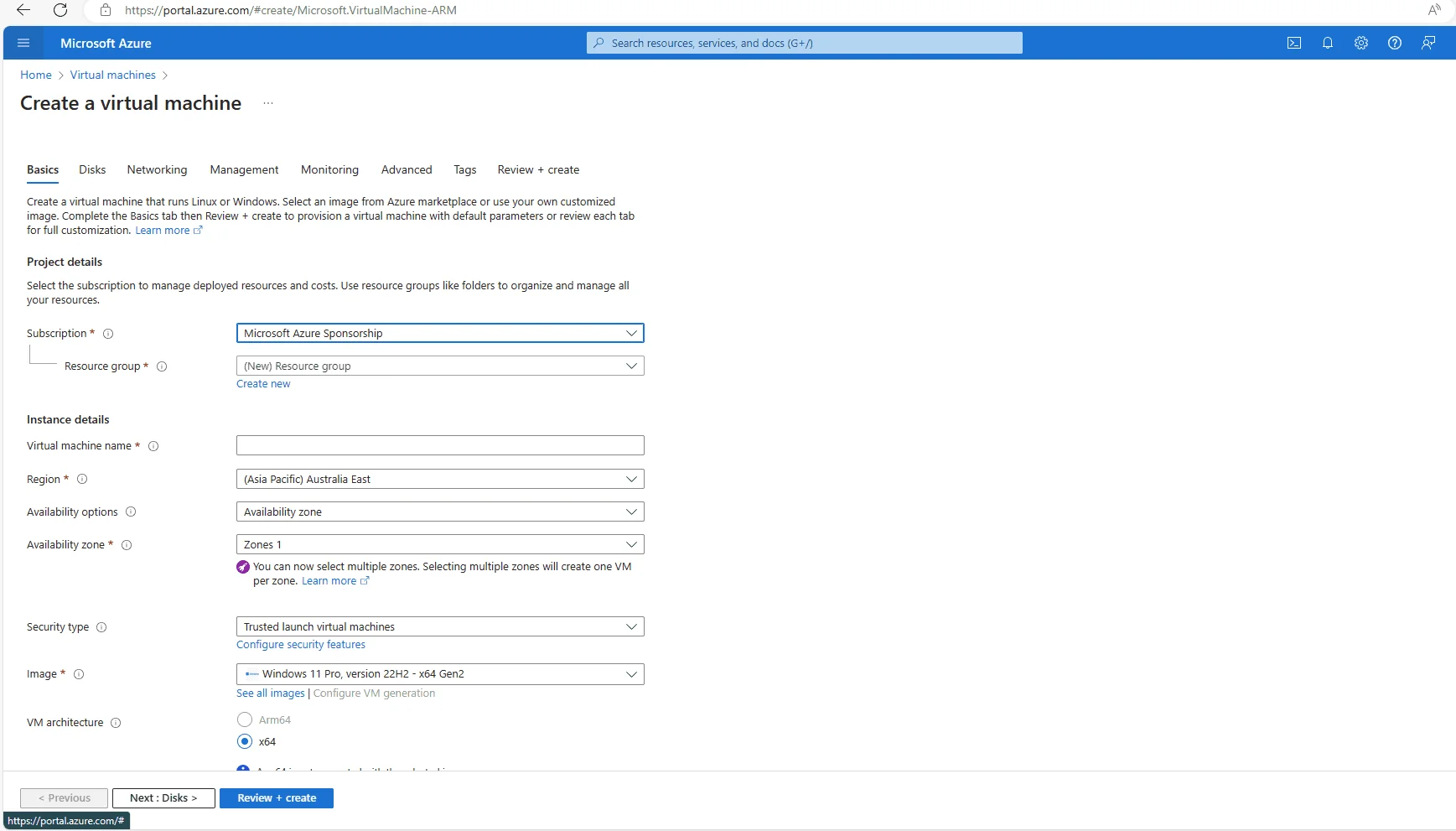Reload the page with refresh icon
Image resolution: width=1456 pixels, height=831 pixels.
coord(60,10)
